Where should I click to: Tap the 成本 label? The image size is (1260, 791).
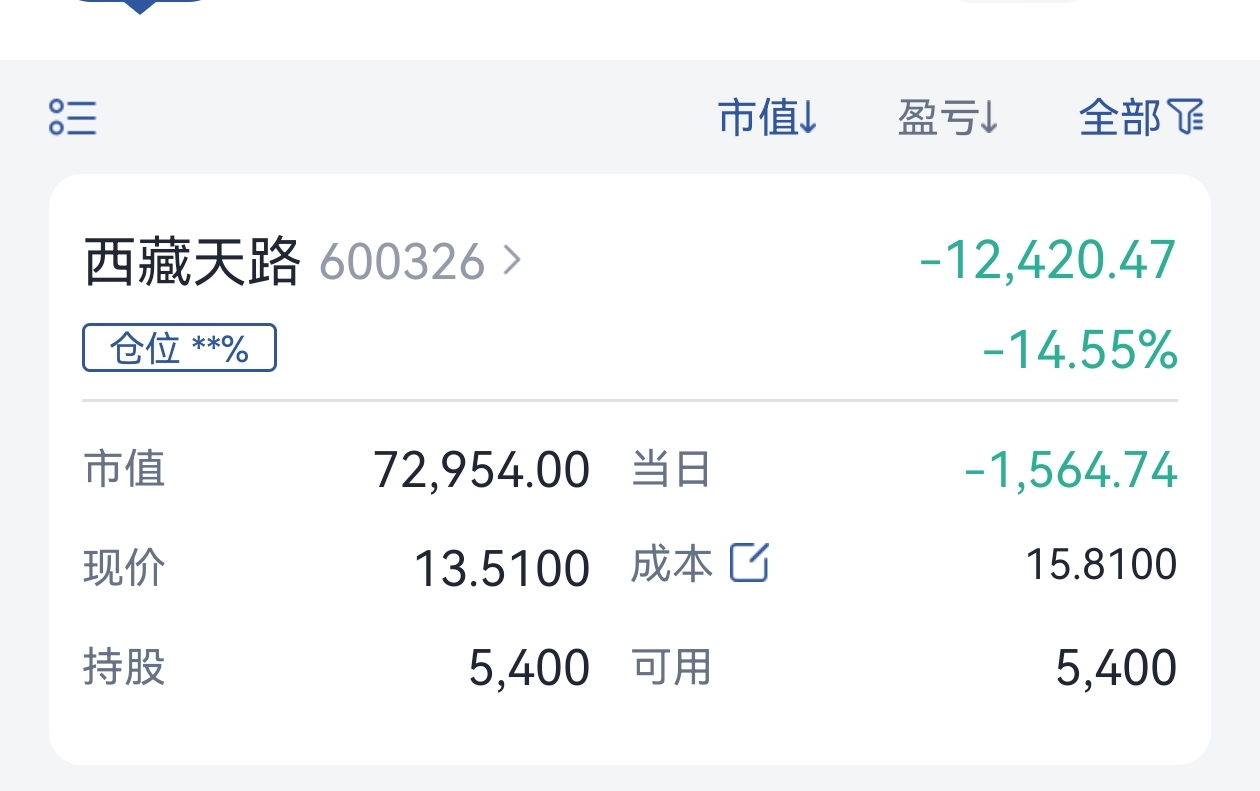point(672,563)
